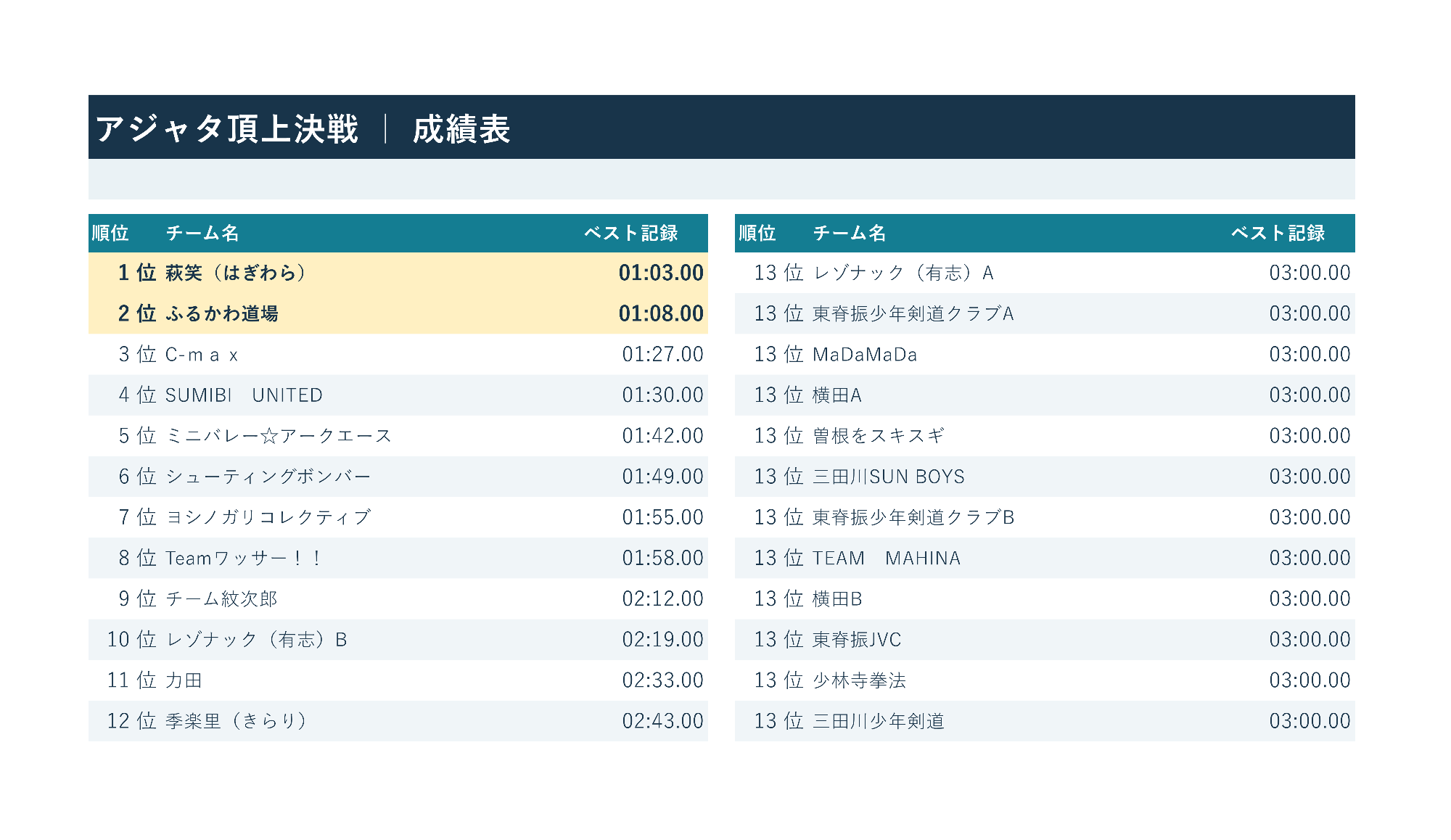1451x840 pixels.
Task: Click the record 02:33.00
Action: pos(662,680)
